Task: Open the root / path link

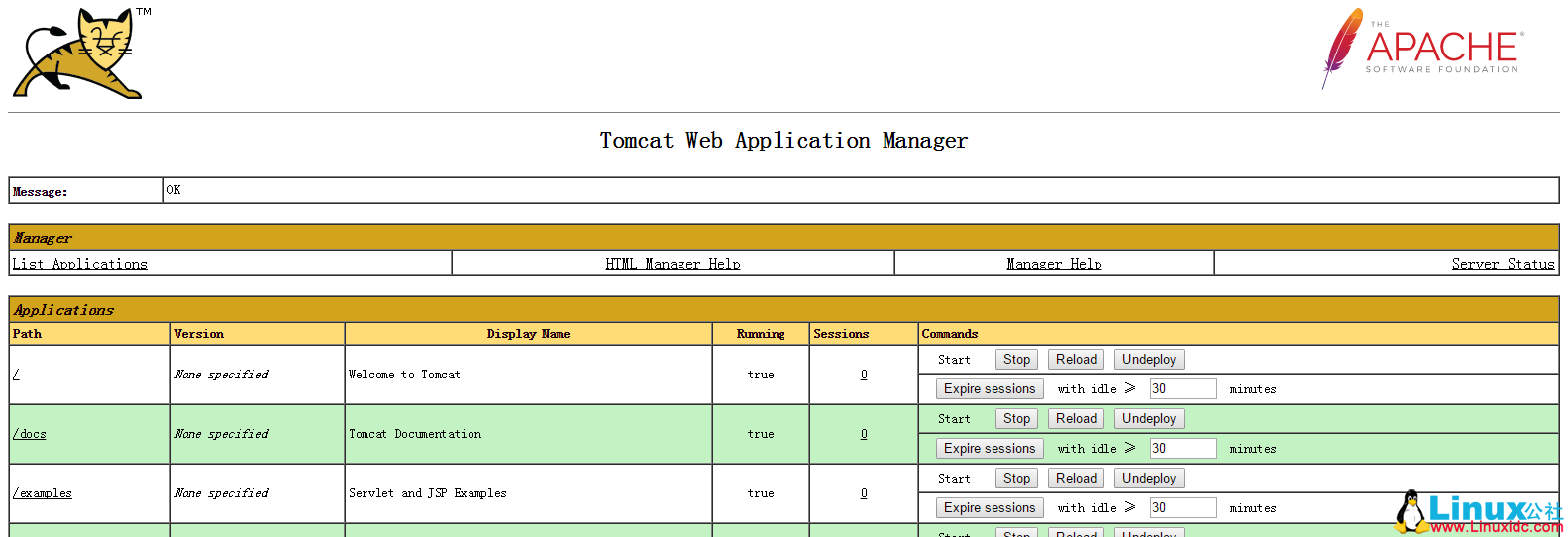Action: coord(16,375)
